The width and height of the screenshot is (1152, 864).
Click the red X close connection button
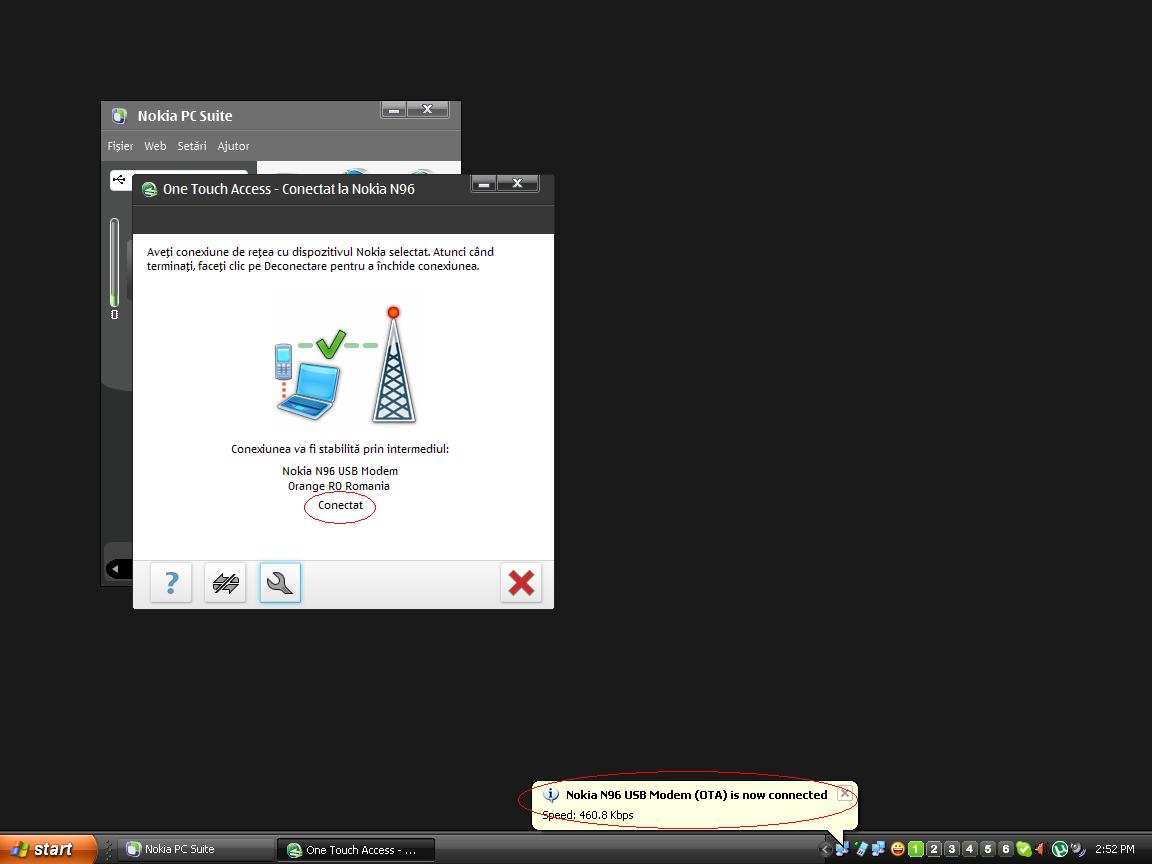(521, 583)
